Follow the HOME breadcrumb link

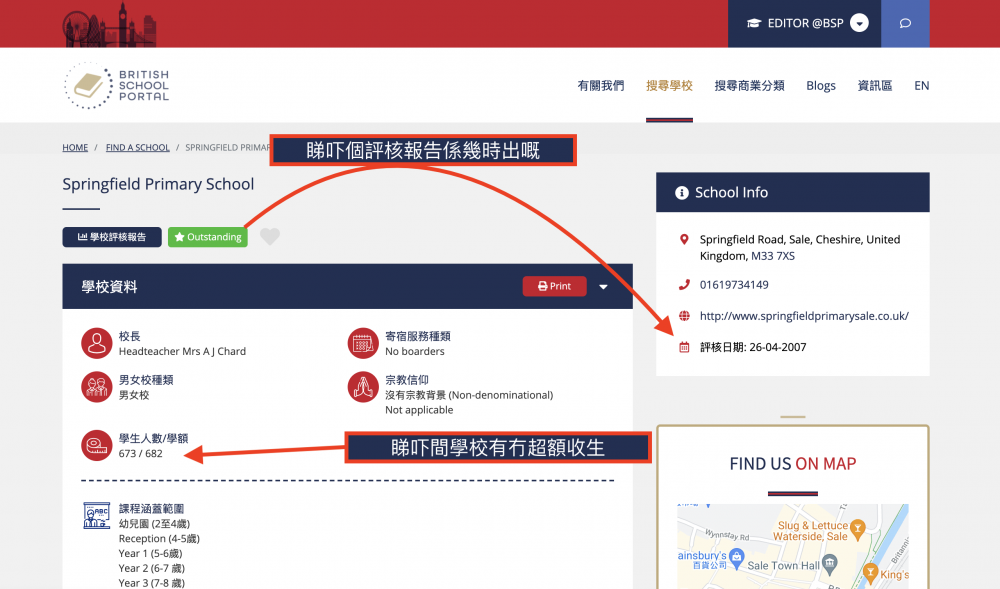[75, 147]
